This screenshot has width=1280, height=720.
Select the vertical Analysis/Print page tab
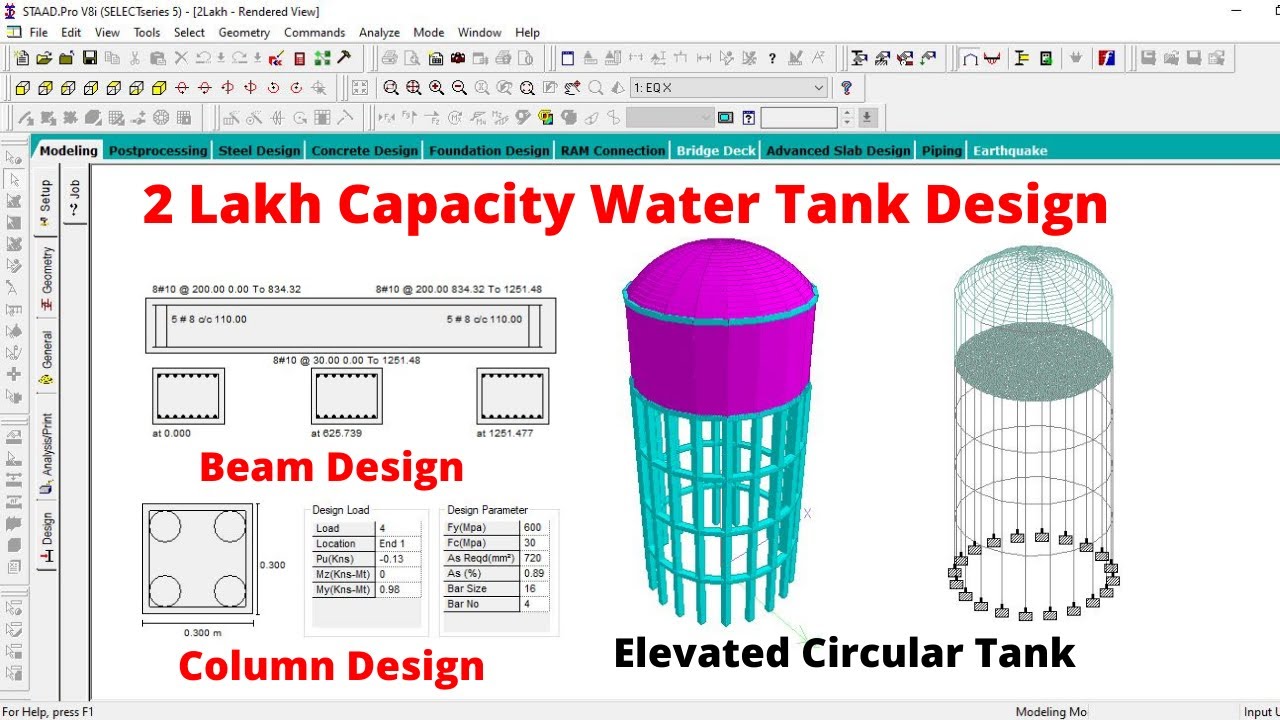46,455
